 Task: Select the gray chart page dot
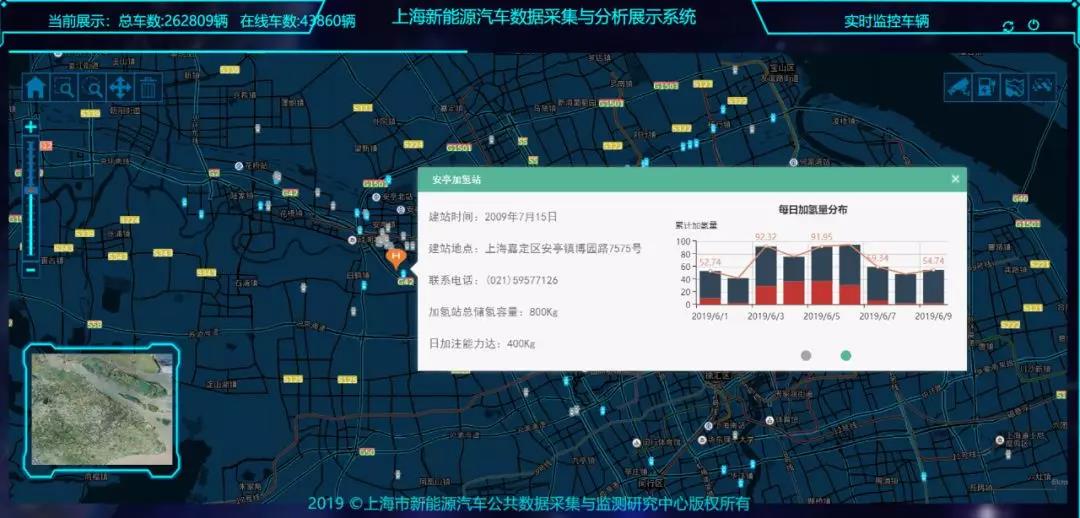point(806,355)
